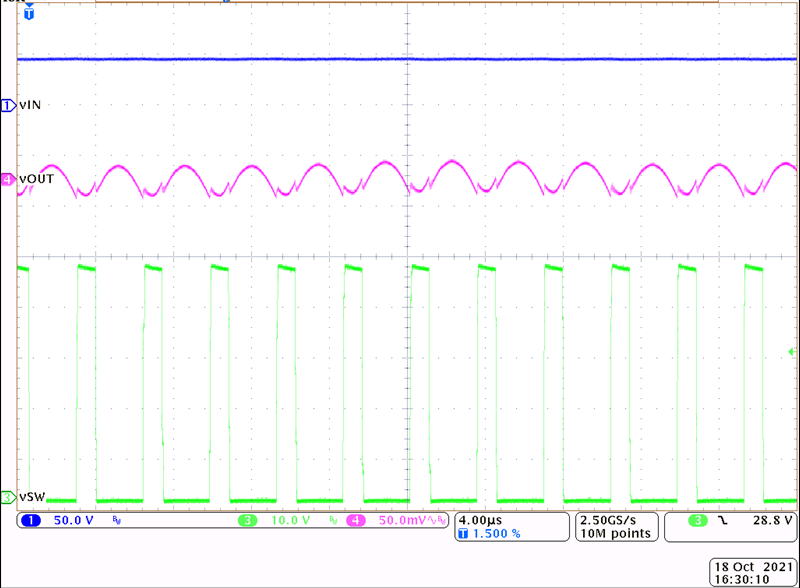Click the falling-edge trigger slope icon

tap(722, 521)
